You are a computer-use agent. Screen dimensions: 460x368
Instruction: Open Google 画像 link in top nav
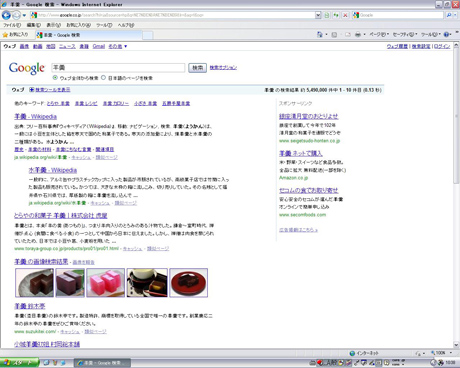24,46
